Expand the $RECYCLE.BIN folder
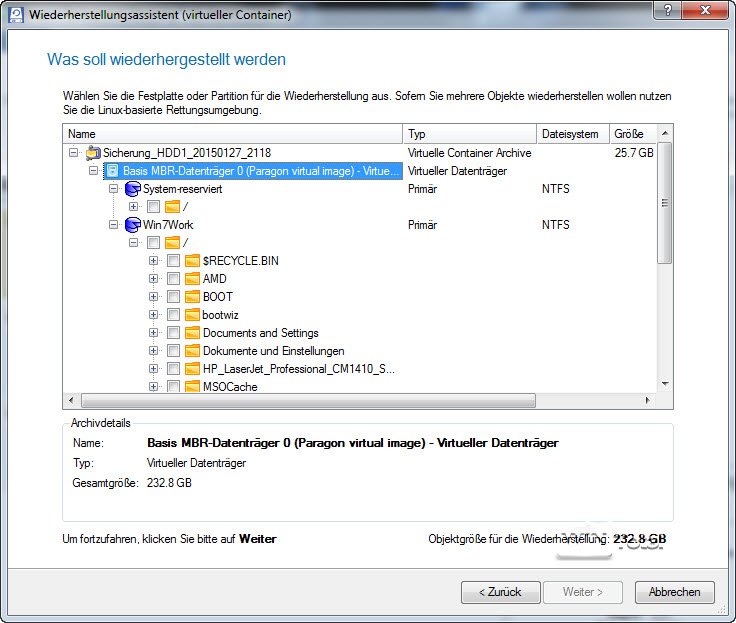 153,261
